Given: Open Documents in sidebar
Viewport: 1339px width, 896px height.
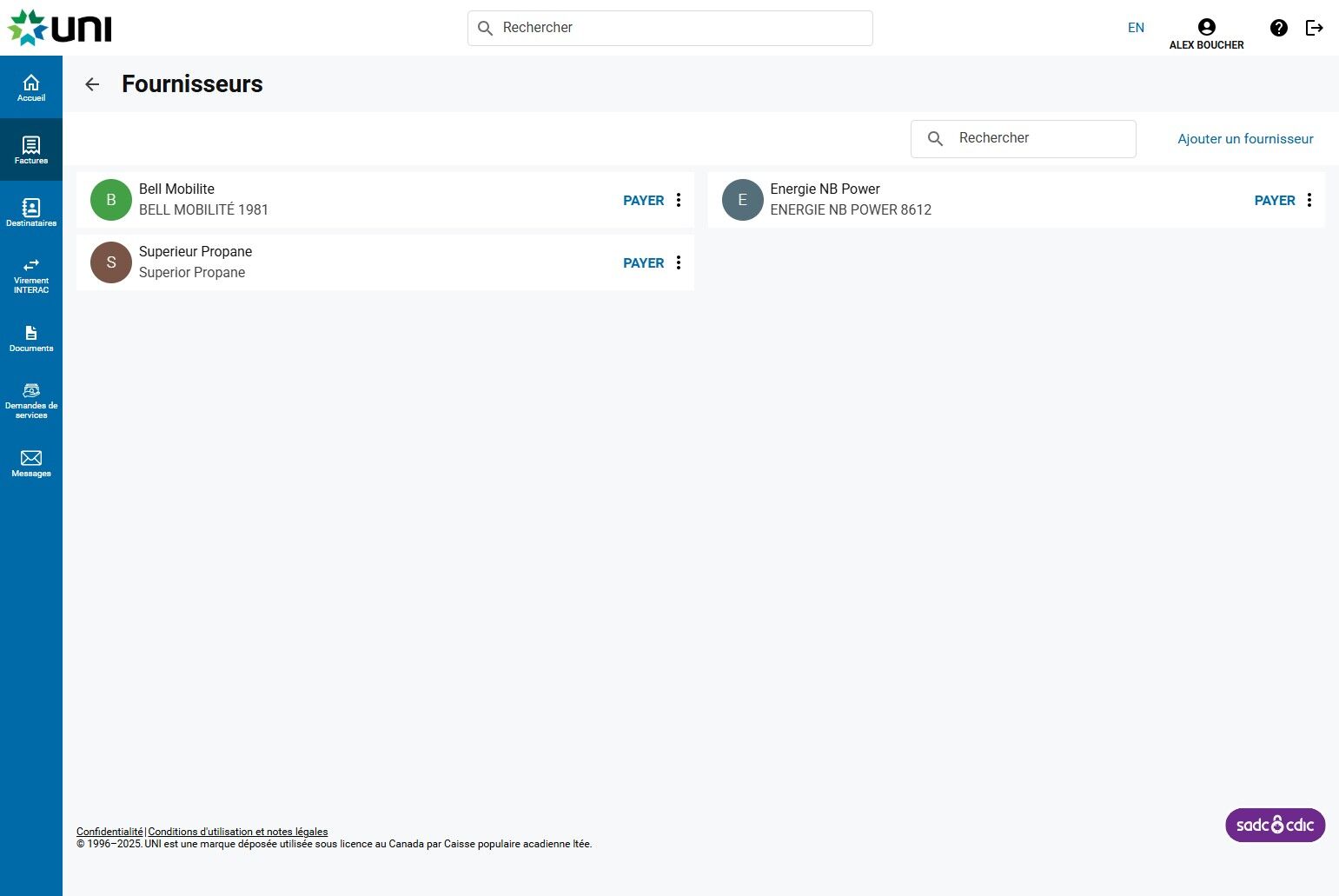Looking at the screenshot, I should tap(31, 337).
